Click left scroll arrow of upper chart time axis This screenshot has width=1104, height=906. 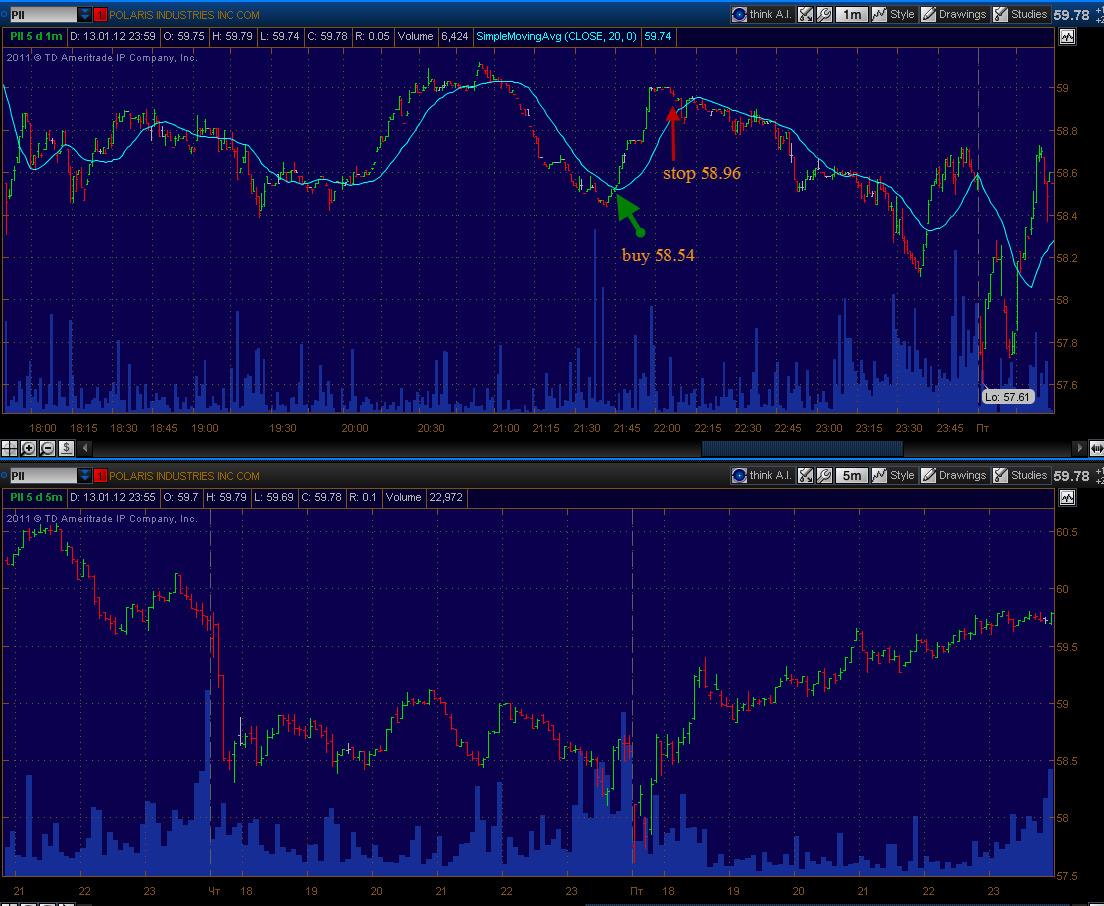pos(85,448)
